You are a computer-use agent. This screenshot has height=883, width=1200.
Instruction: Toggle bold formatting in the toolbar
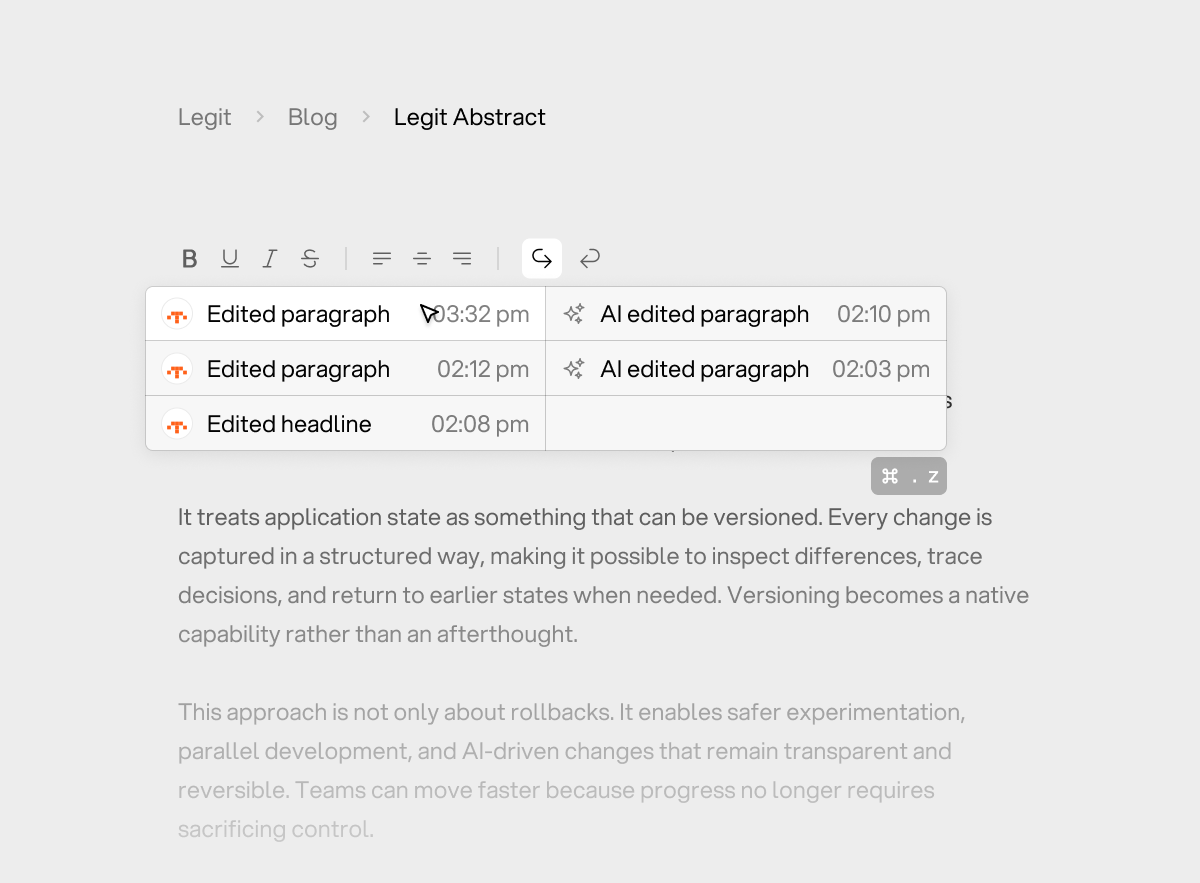pos(189,259)
